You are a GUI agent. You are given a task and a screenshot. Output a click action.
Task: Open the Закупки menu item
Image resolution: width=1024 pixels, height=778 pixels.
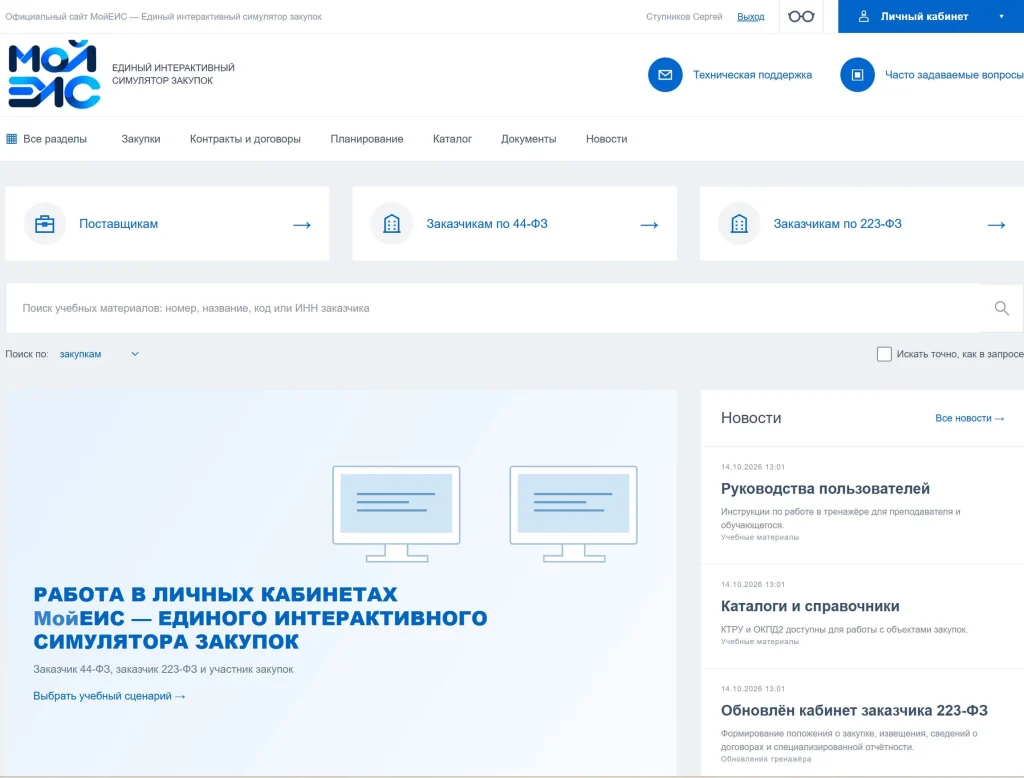pyautogui.click(x=140, y=138)
